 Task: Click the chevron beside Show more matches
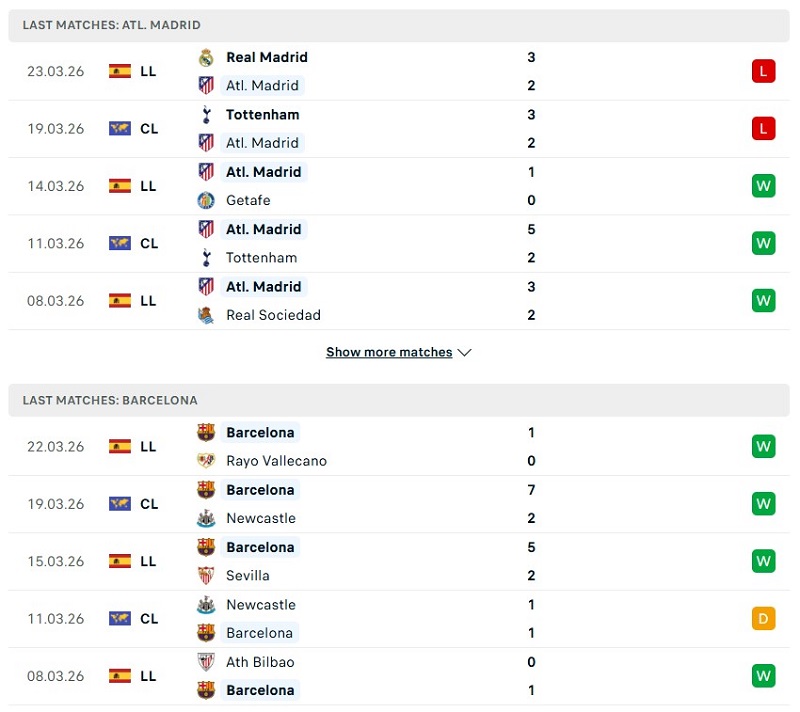pos(463,352)
